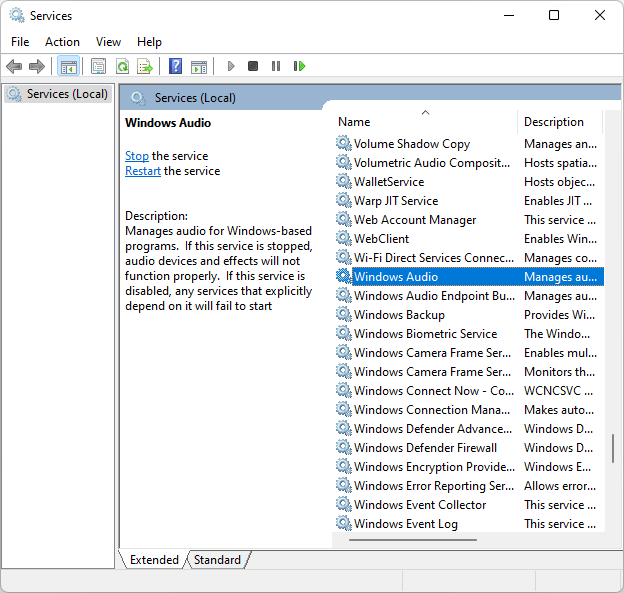Open the Properties toolbar icon
Image resolution: width=624 pixels, height=593 pixels.
(98, 66)
